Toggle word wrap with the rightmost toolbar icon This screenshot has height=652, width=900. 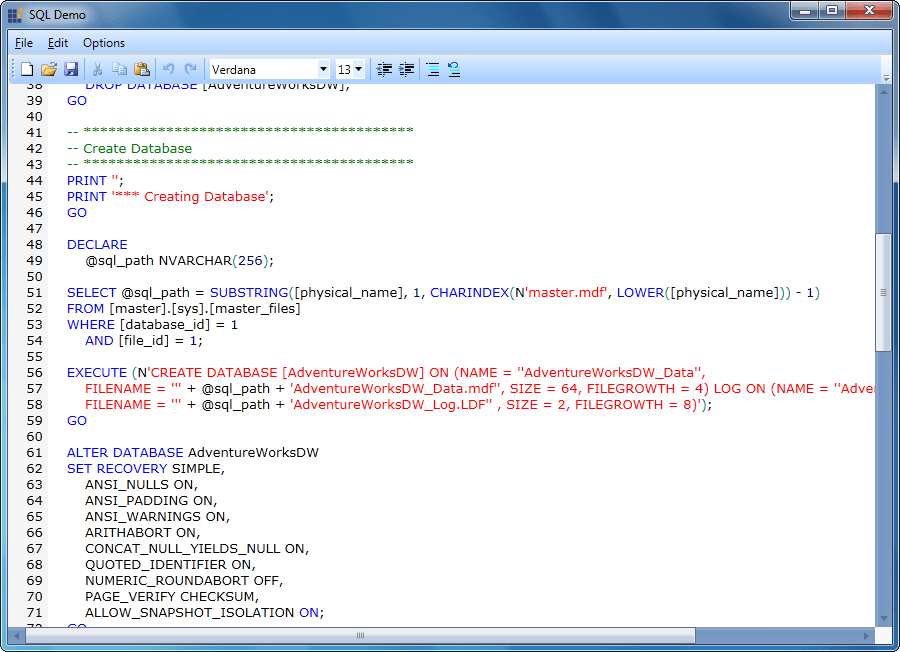(454, 69)
